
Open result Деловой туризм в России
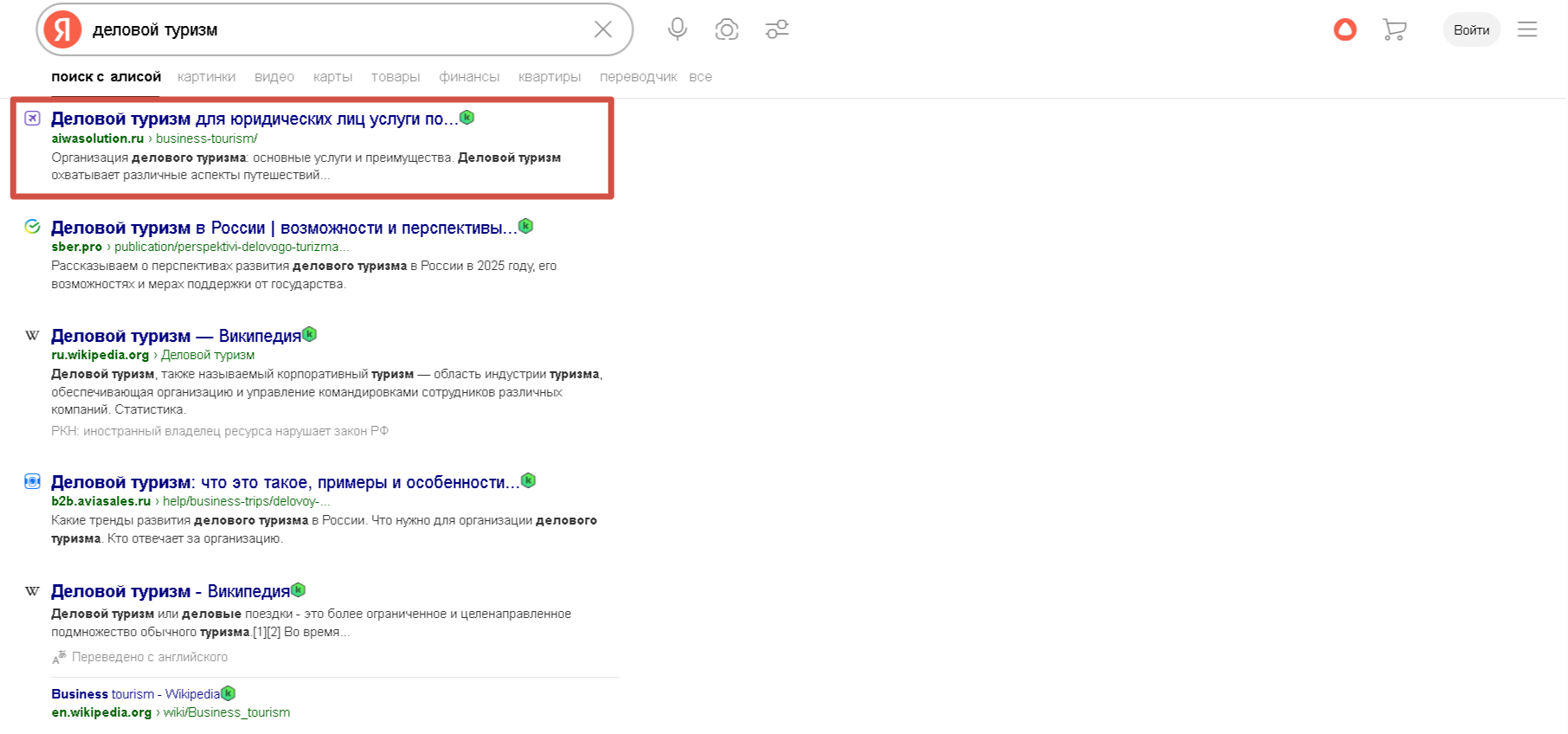[x=284, y=228]
